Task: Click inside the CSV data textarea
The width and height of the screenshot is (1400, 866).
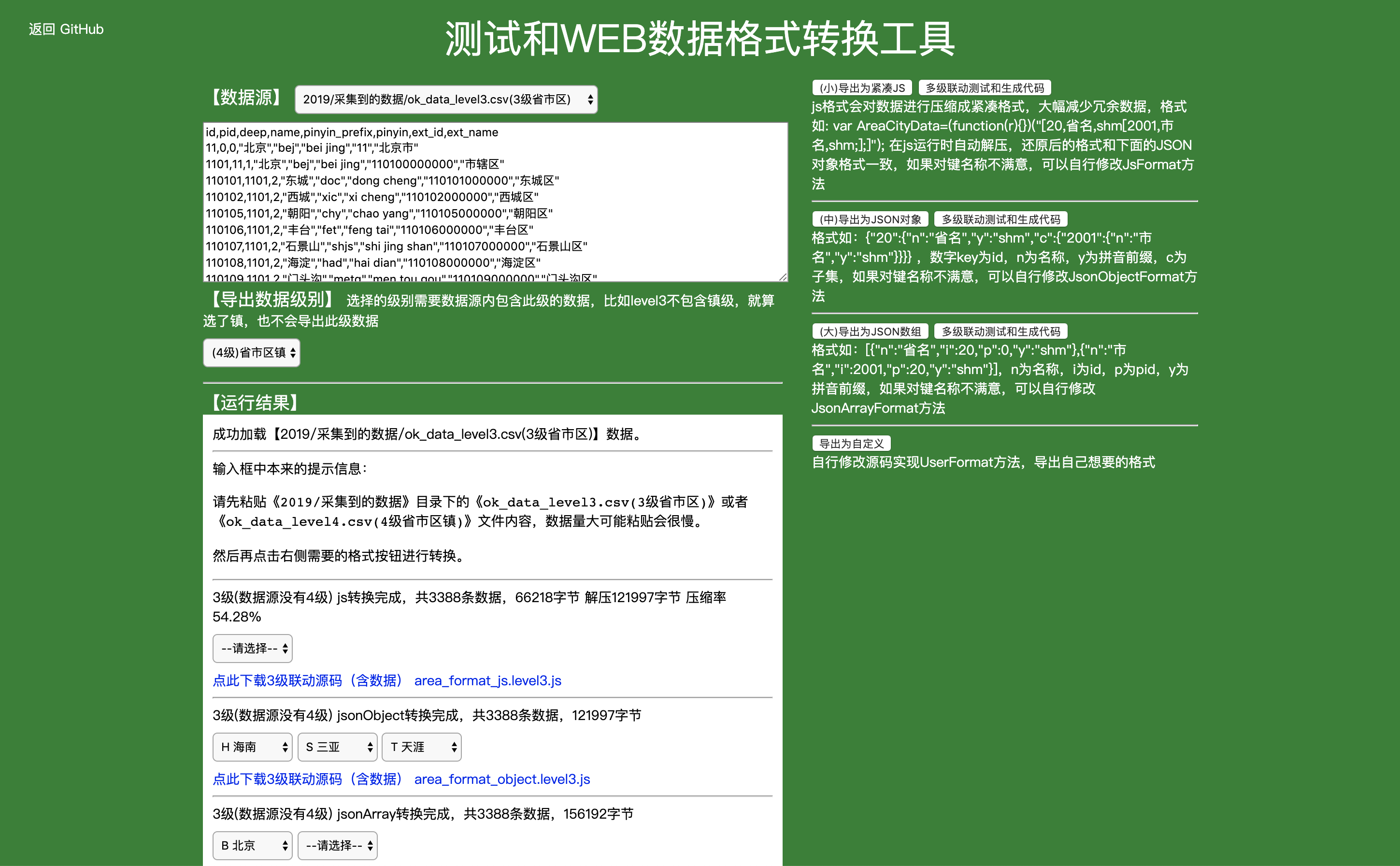Action: [x=495, y=202]
